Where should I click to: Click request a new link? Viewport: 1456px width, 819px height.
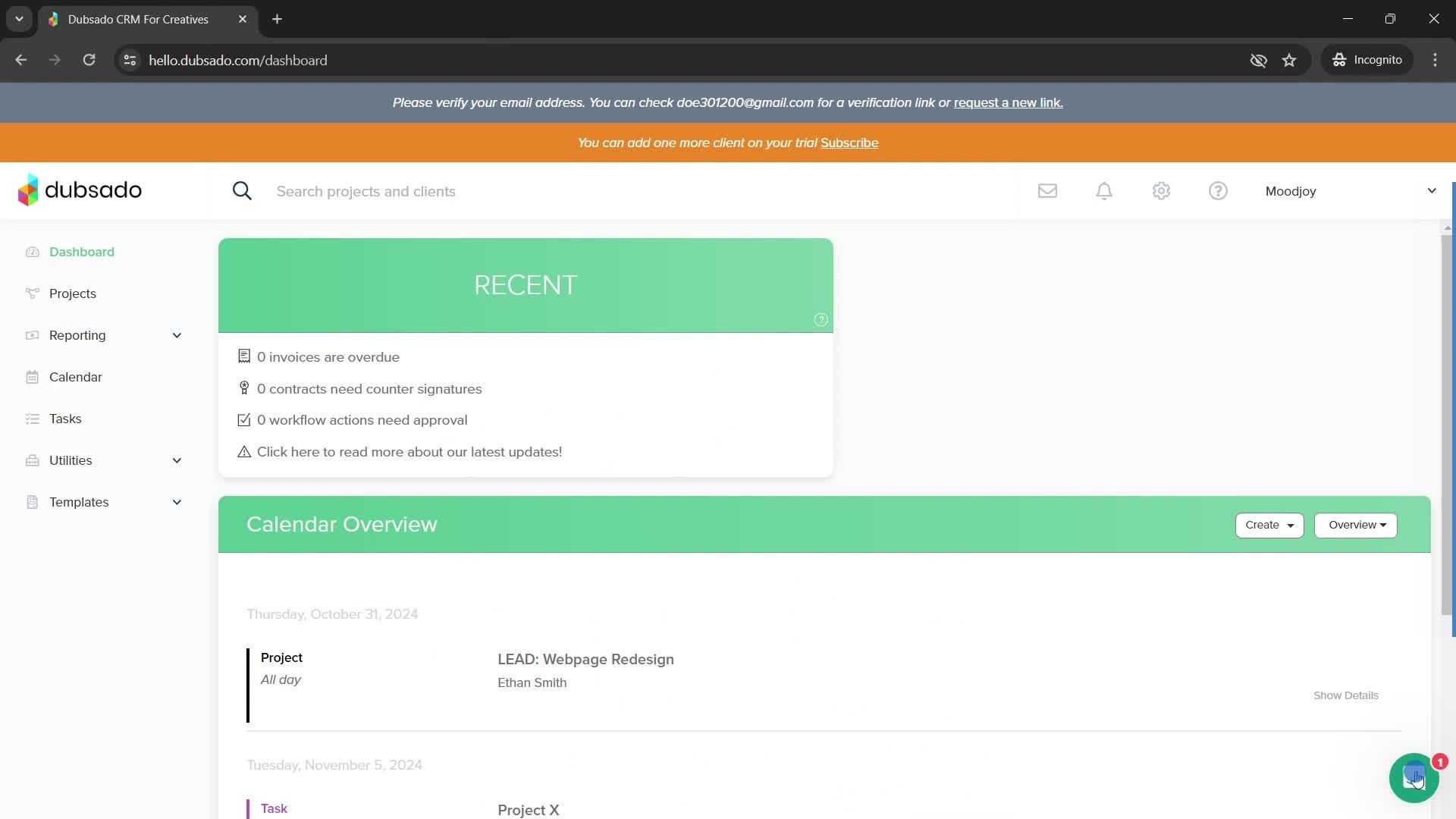tap(1008, 102)
